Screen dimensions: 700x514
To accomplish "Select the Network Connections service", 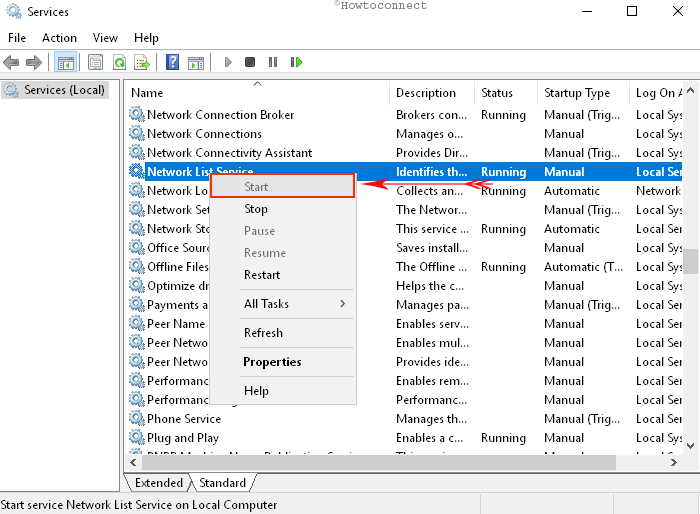I will (x=204, y=134).
